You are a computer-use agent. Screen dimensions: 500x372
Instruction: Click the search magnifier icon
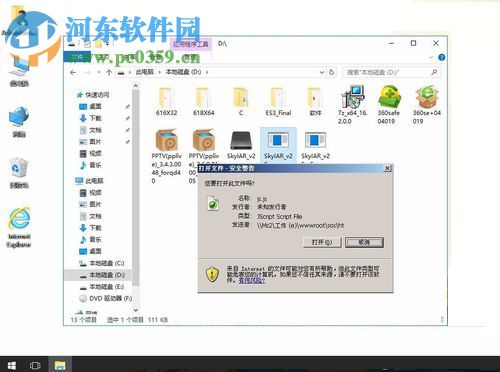(x=434, y=72)
